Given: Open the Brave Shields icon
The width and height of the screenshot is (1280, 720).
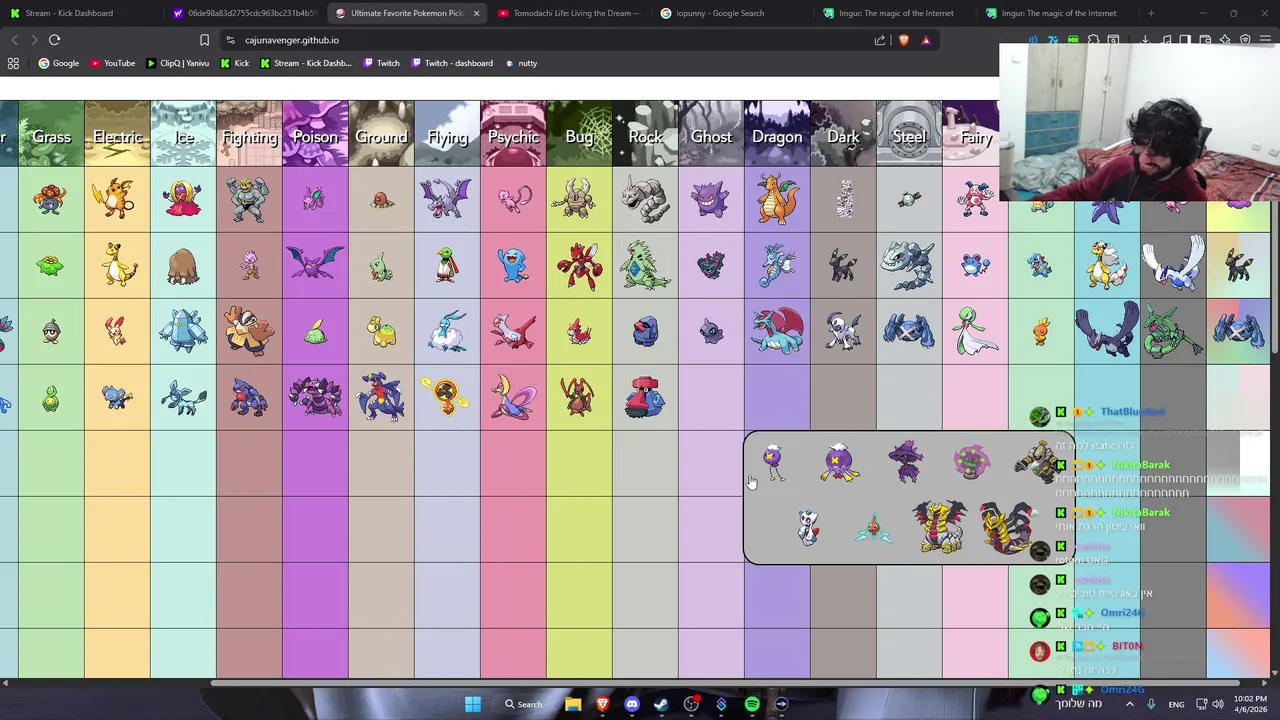Looking at the screenshot, I should point(904,40).
